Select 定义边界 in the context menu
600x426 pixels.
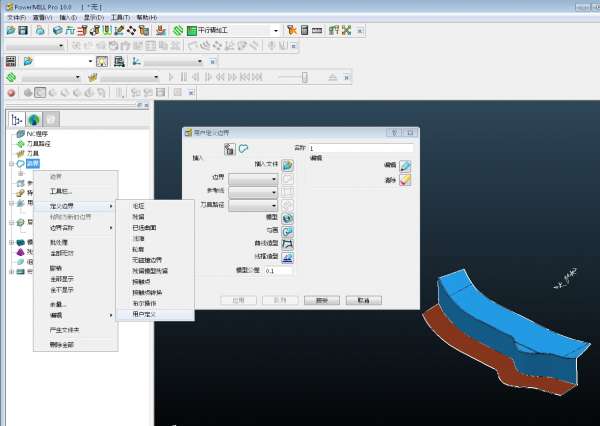76,206
